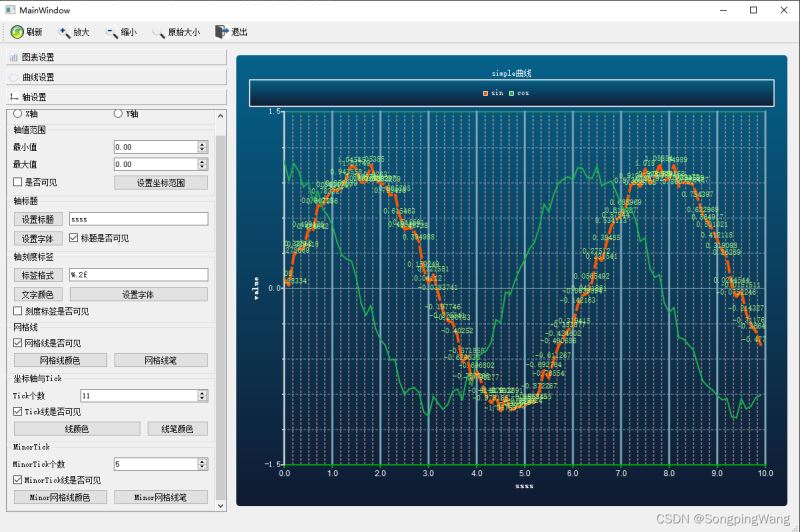This screenshot has width=800, height=532.
Task: Collapse the 轴设置 panel section
Action: click(x=116, y=97)
